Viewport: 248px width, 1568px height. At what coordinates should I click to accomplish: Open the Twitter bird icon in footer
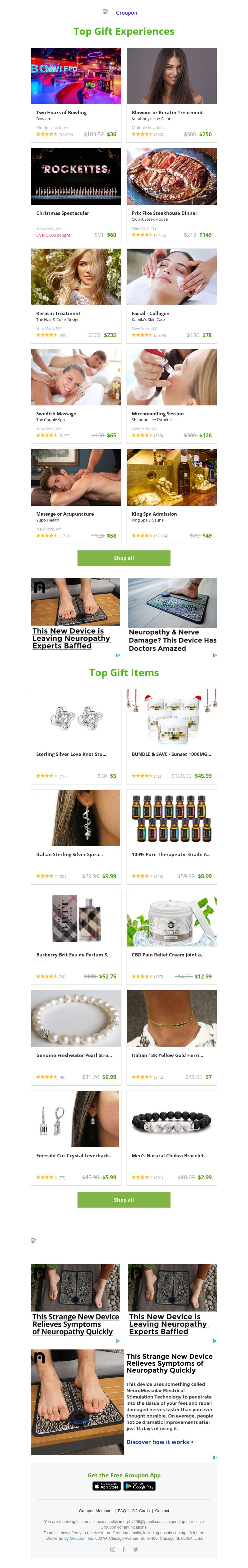click(x=135, y=1549)
